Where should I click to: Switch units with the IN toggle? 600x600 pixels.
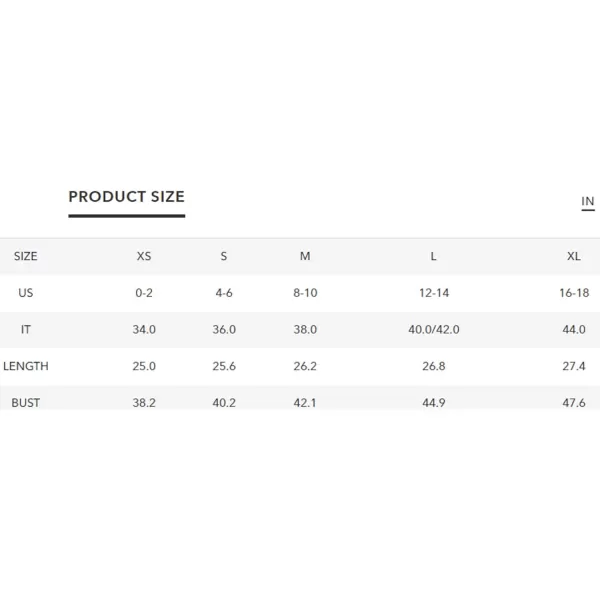[x=588, y=201]
